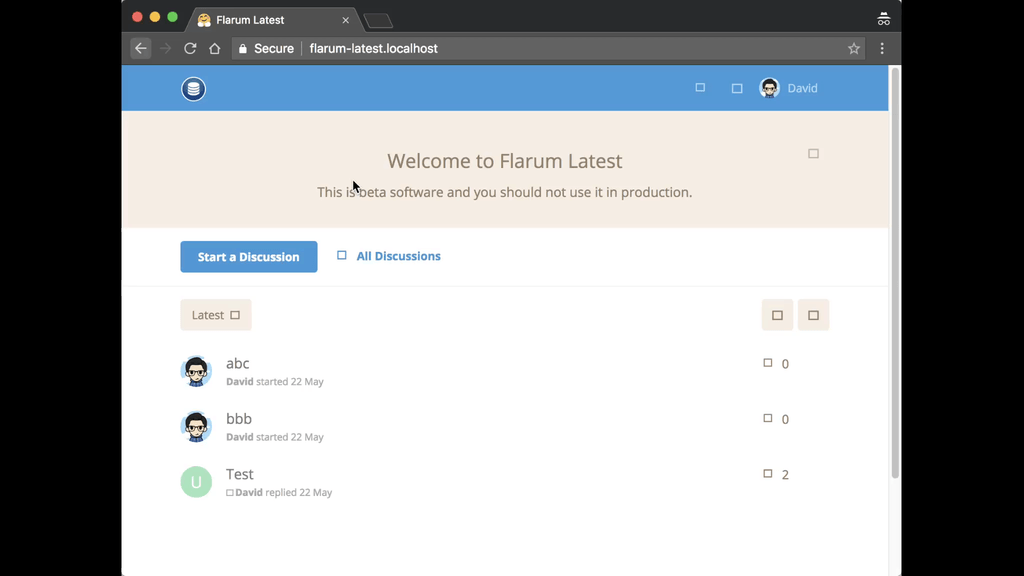Image resolution: width=1024 pixels, height=576 pixels.
Task: Click the green U avatar on Test
Action: (x=196, y=482)
